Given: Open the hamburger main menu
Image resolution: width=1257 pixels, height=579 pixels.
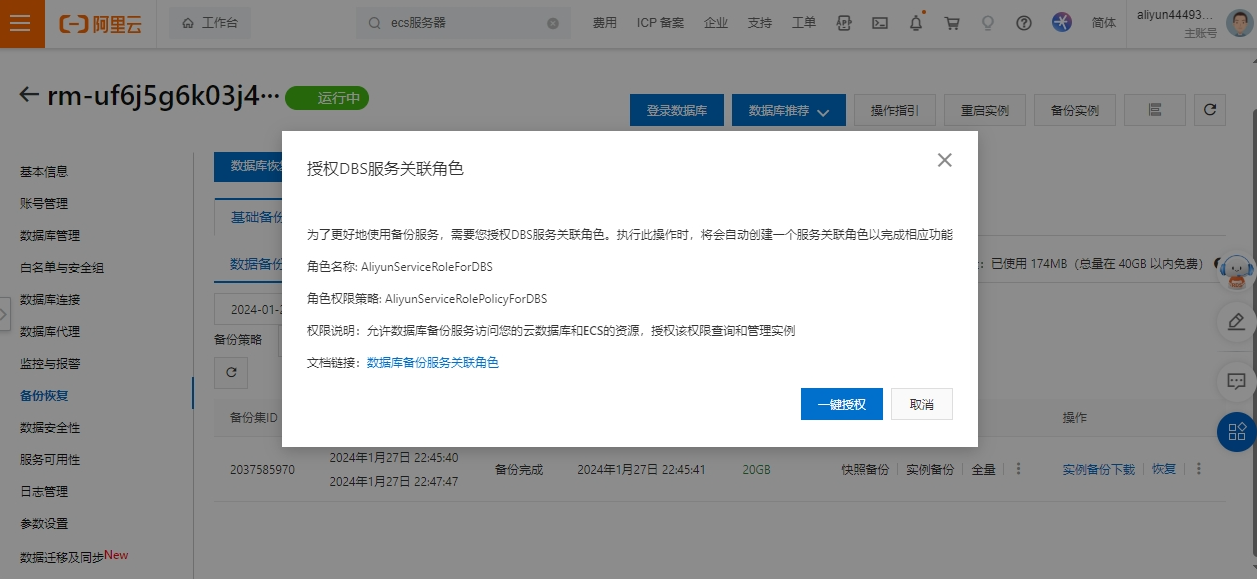Looking at the screenshot, I should coord(22,24).
